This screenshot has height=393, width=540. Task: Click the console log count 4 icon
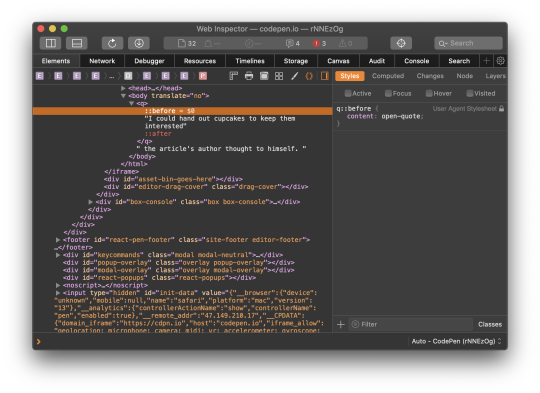(x=293, y=43)
